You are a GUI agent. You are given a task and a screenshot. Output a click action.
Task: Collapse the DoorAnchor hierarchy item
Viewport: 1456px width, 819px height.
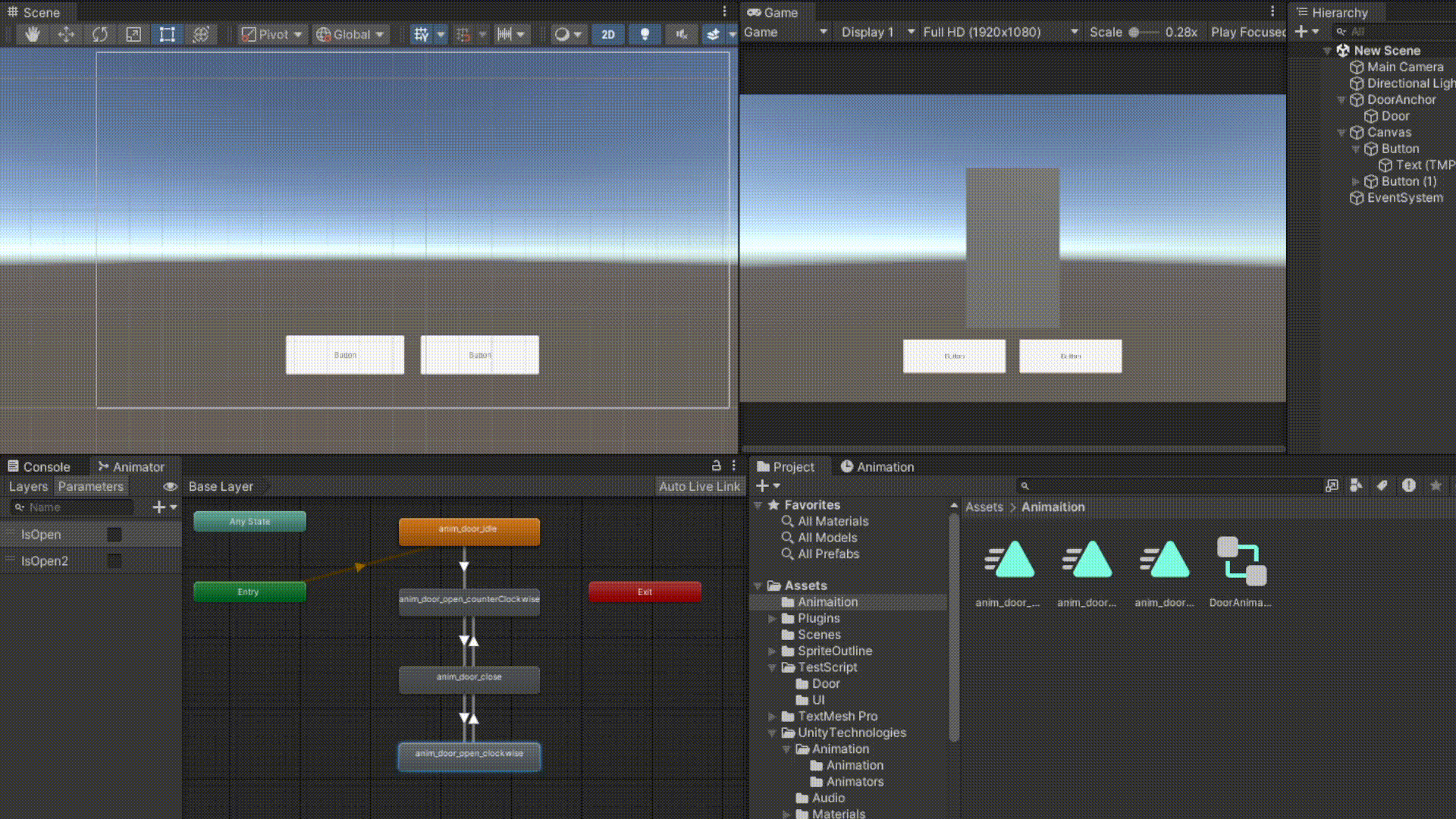1341,100
